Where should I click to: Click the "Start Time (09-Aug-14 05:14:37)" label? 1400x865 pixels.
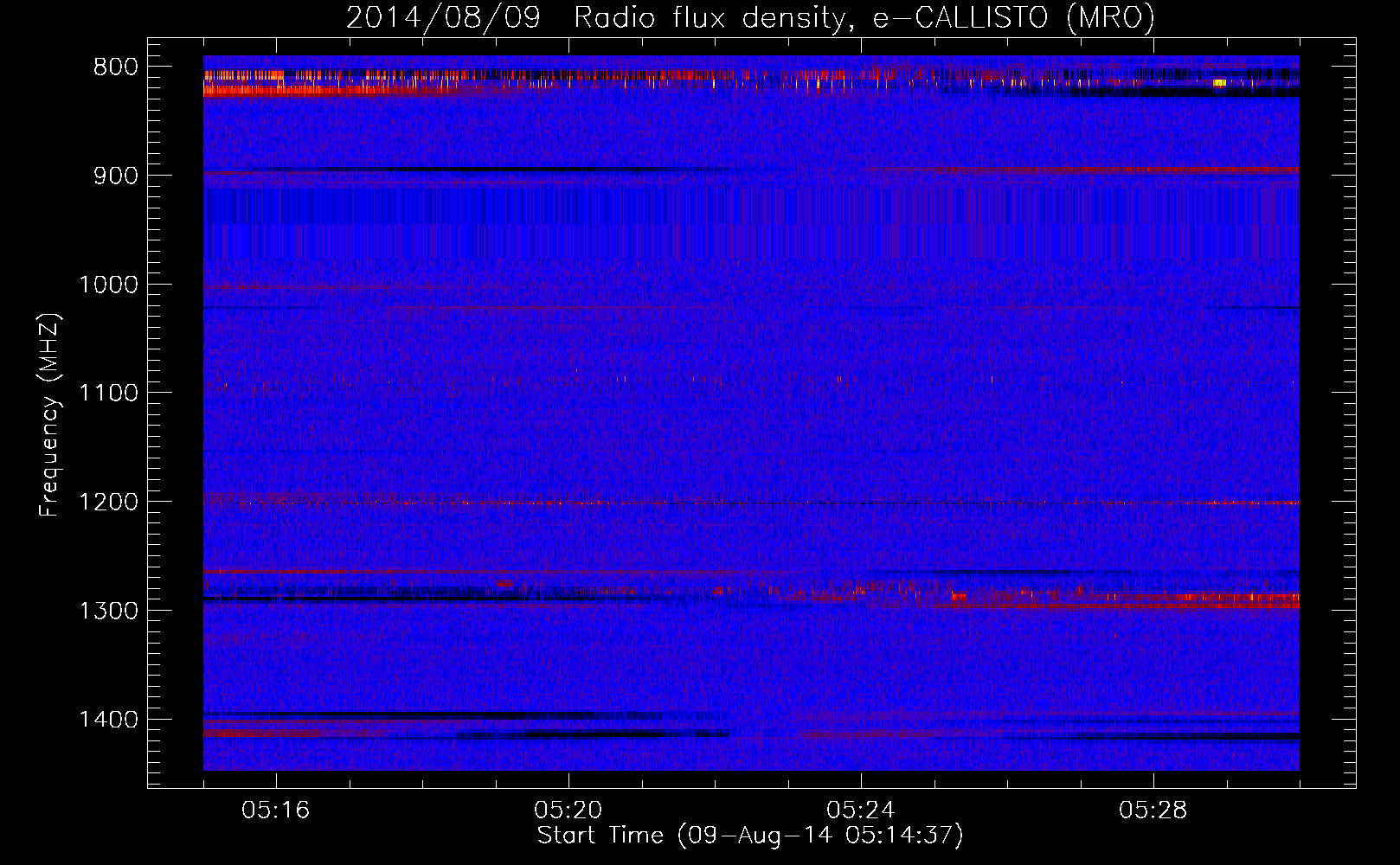[x=749, y=836]
